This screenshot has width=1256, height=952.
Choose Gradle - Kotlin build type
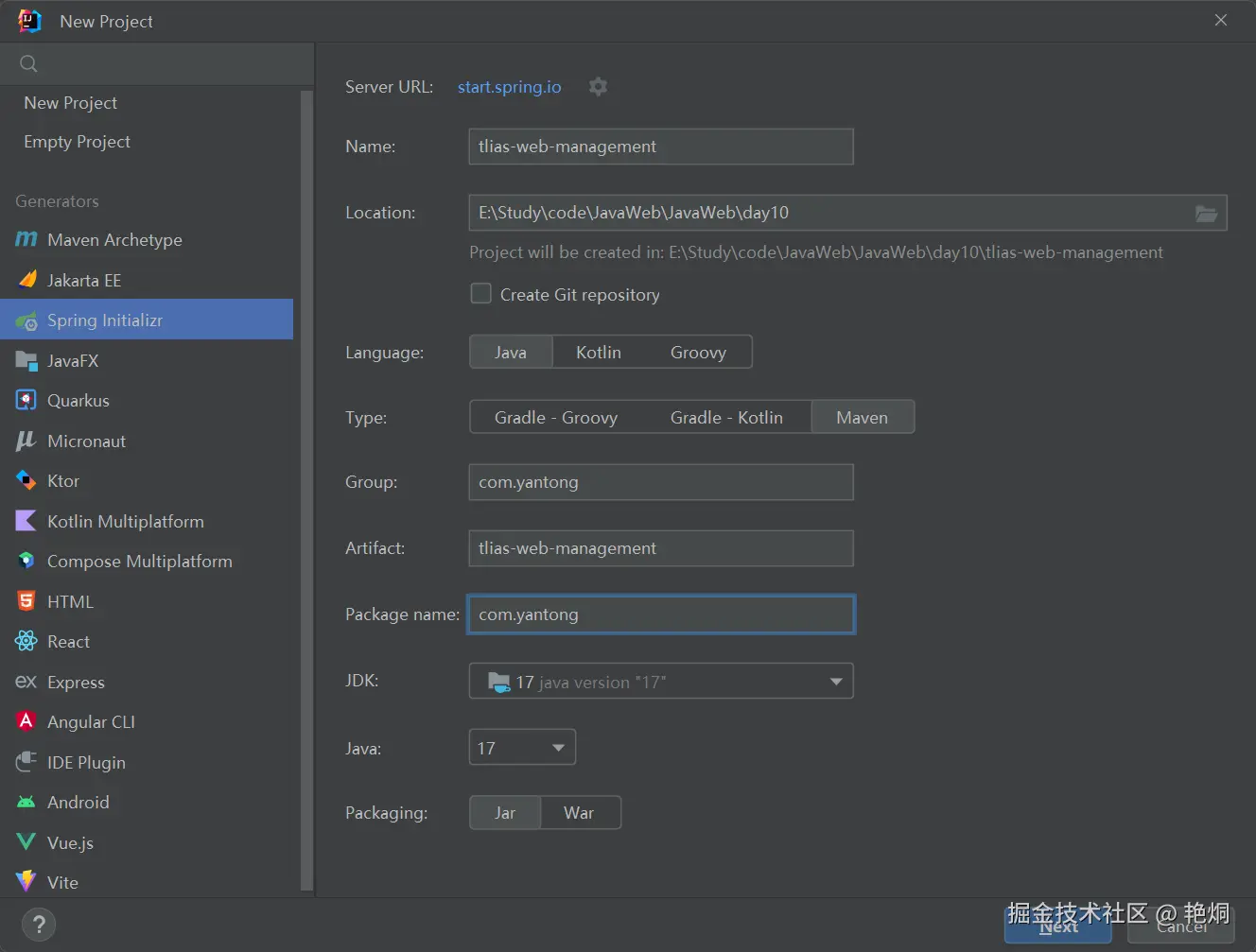coord(726,418)
